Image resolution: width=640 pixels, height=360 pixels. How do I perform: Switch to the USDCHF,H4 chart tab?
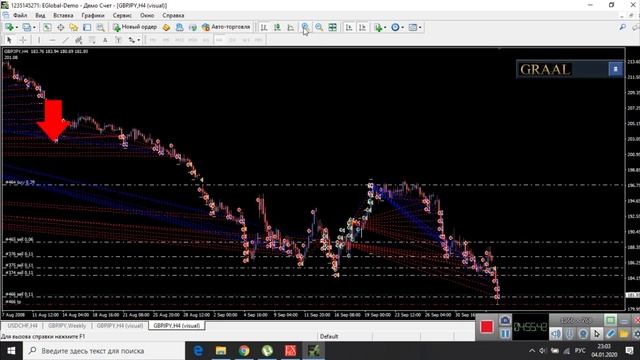[22, 326]
